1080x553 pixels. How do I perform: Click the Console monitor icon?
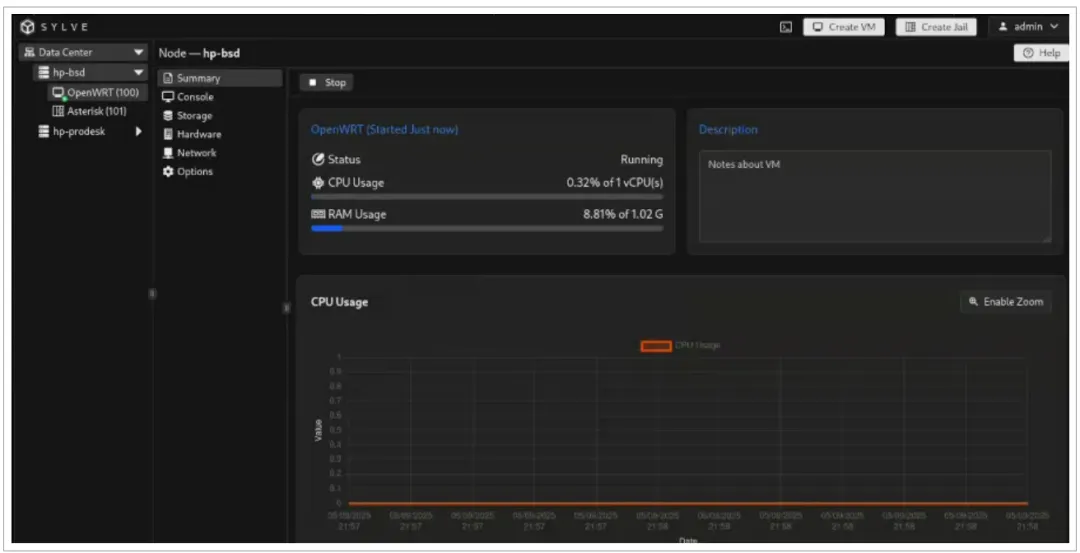(x=167, y=97)
